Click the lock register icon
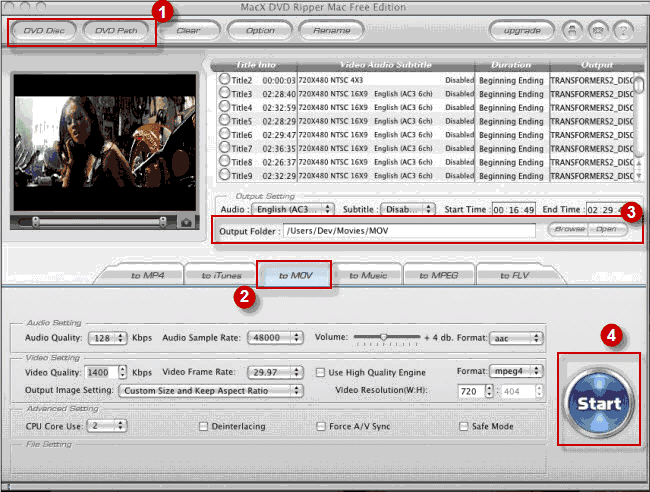 (572, 30)
